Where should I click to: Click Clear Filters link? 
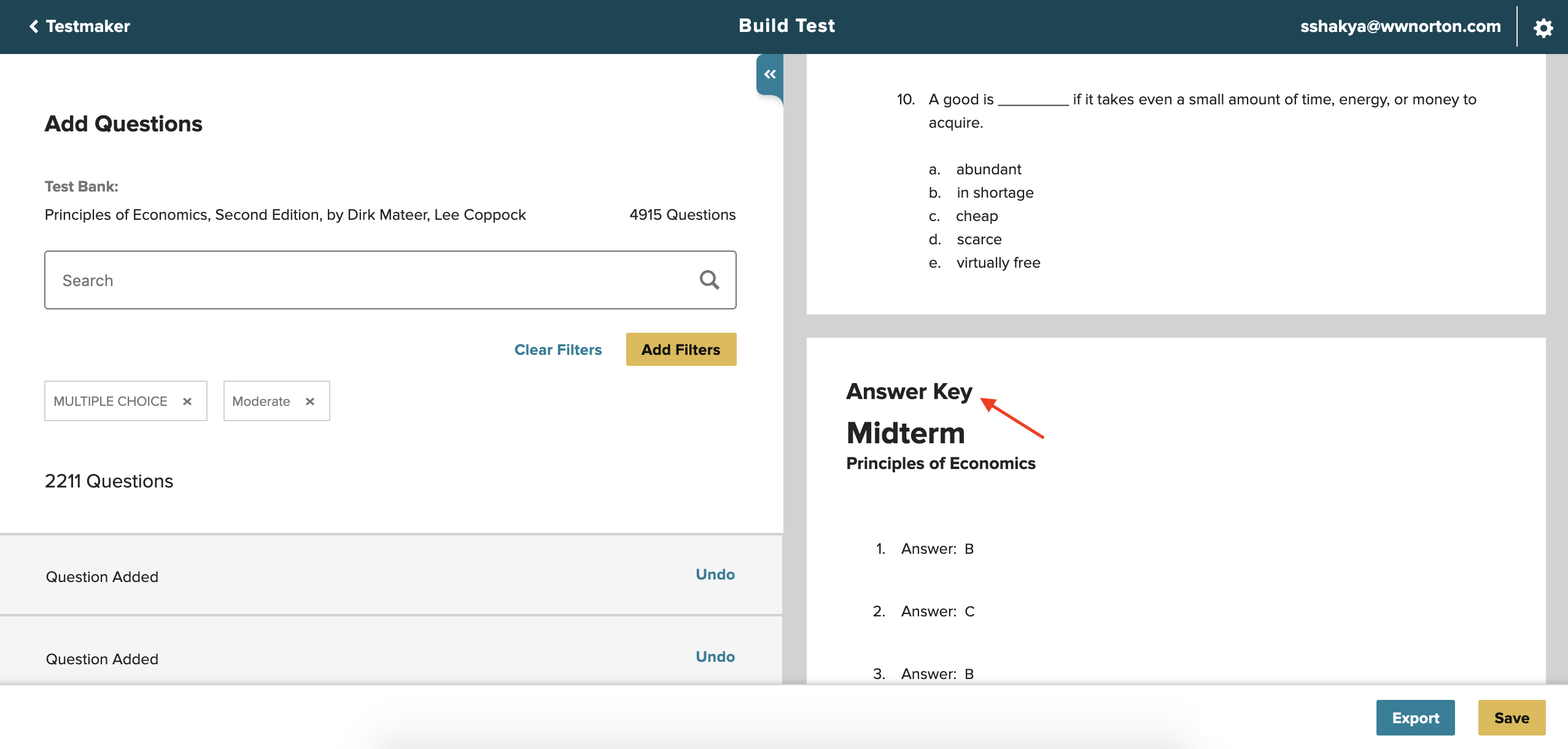[x=557, y=349]
